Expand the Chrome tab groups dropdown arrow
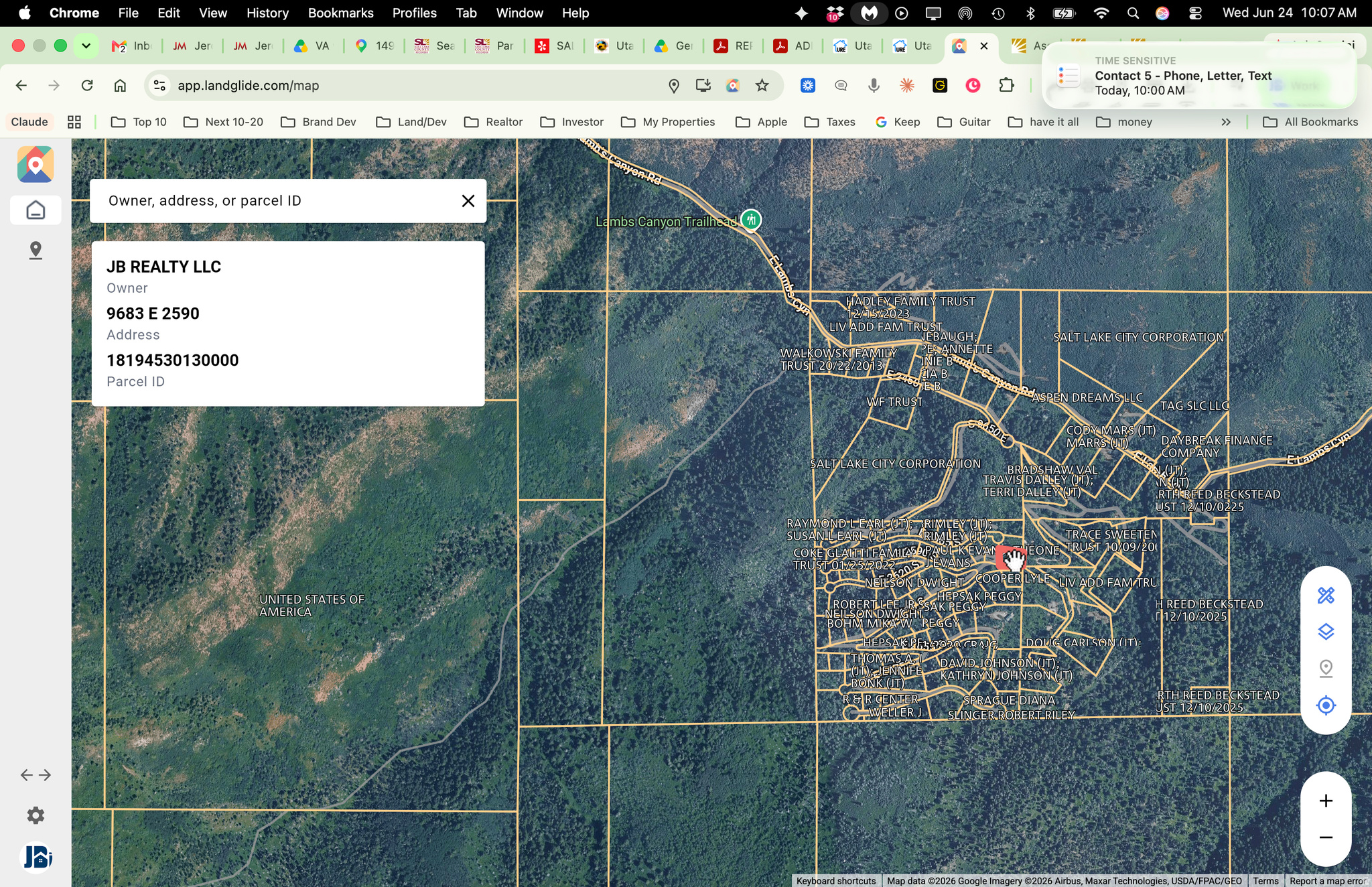1372x887 pixels. (x=86, y=46)
